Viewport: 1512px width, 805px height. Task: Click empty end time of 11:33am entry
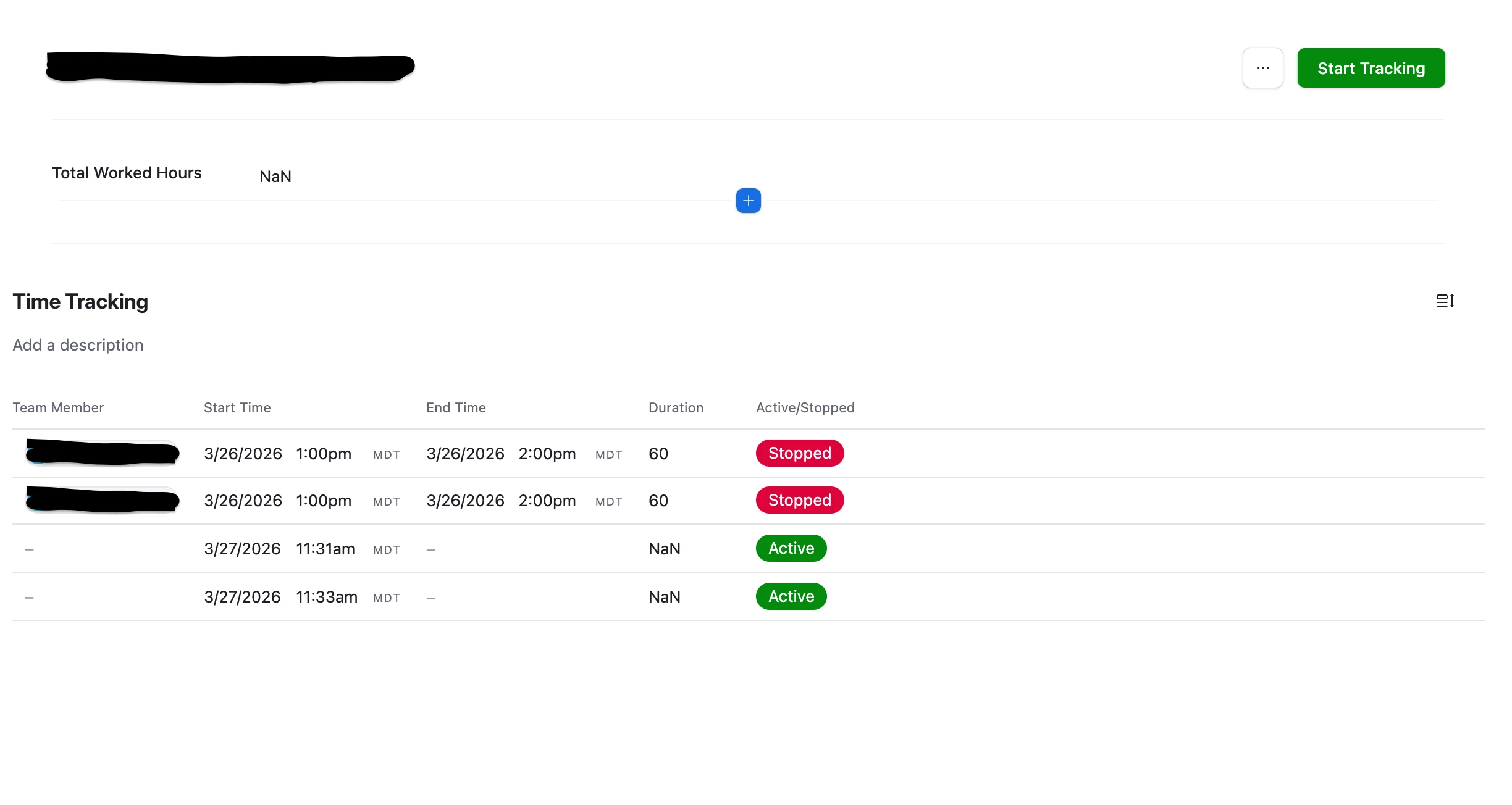coord(431,598)
